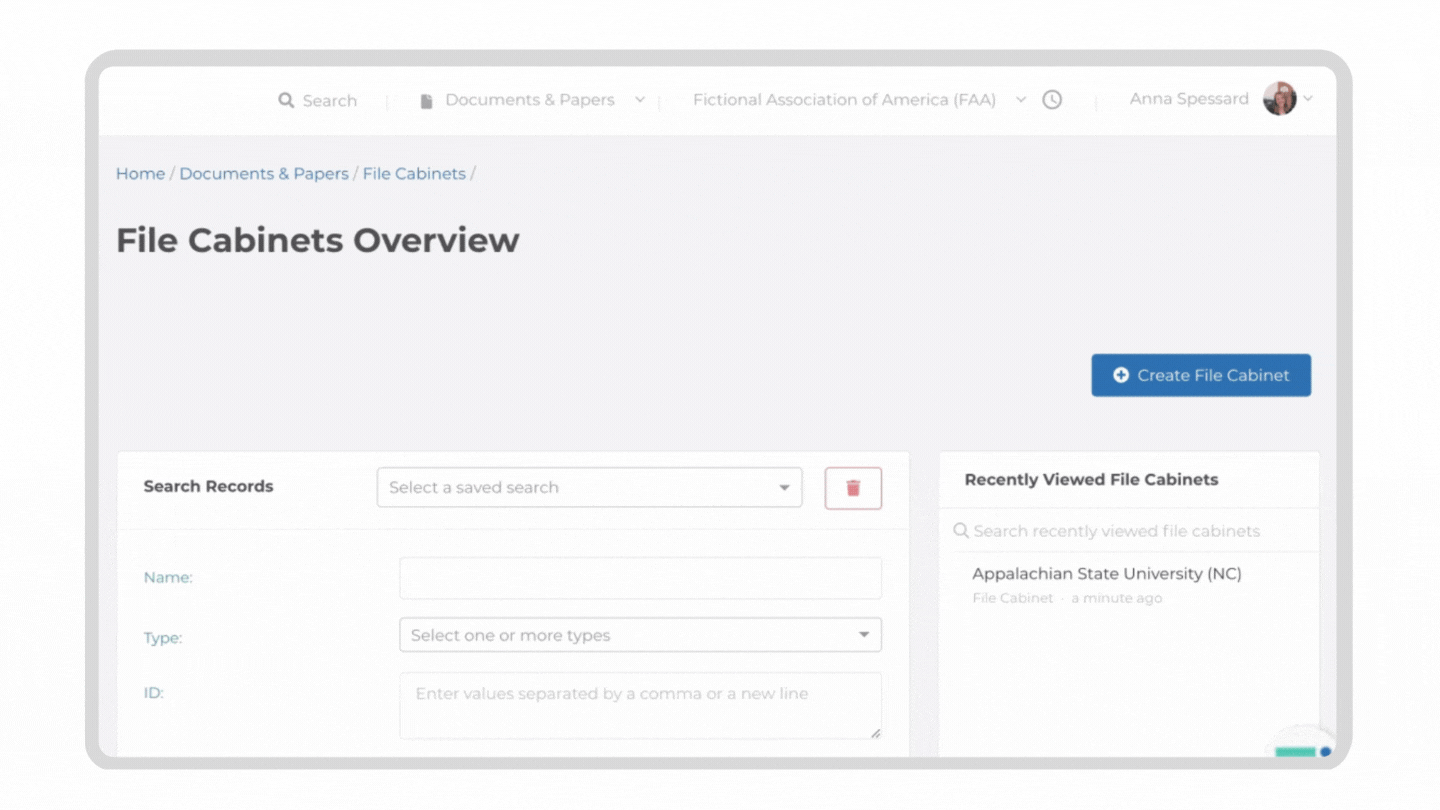Image resolution: width=1440 pixels, height=810 pixels.
Task: Delete saved search with red trash button
Action: (x=853, y=488)
